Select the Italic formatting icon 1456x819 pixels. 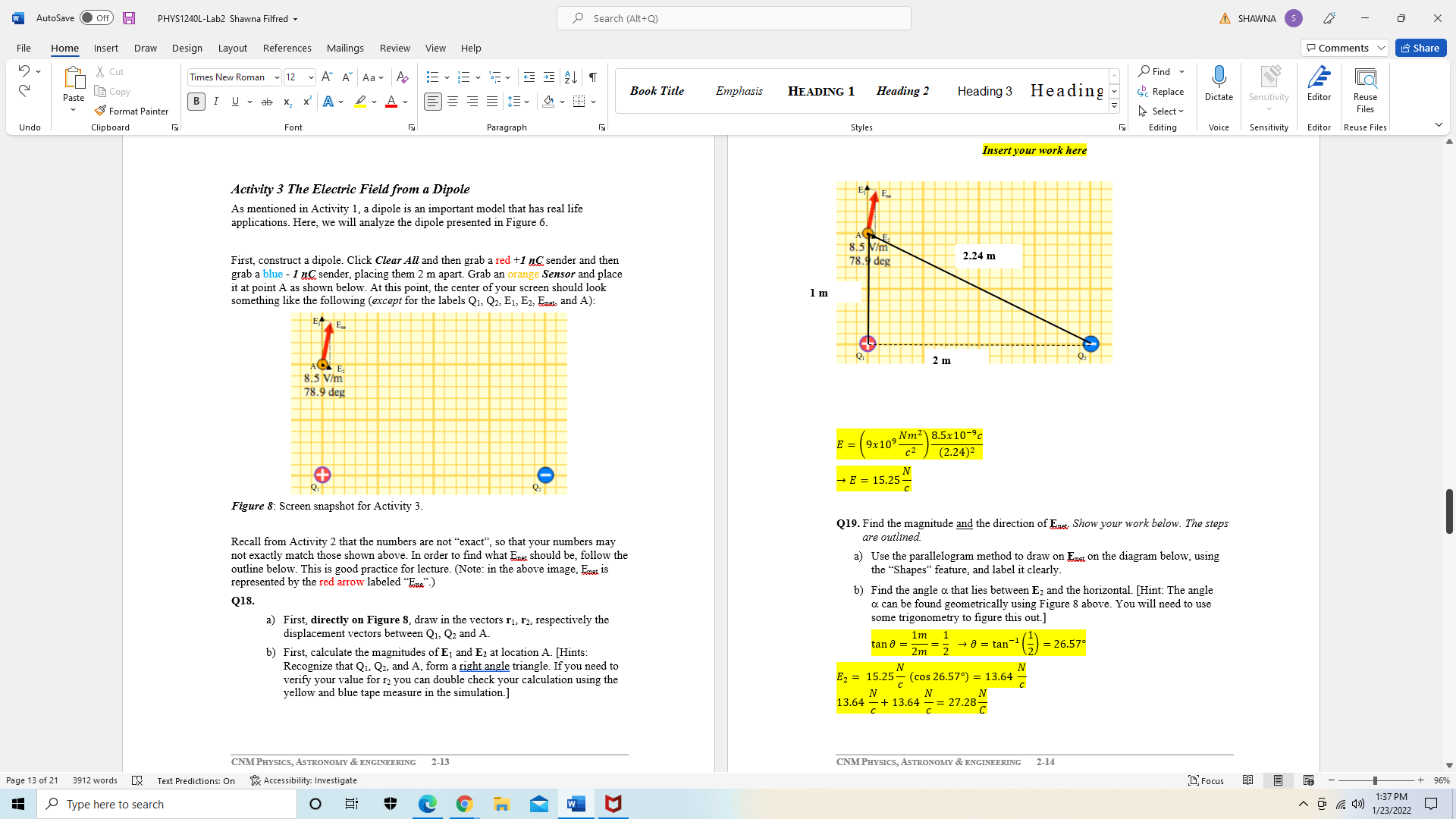(x=215, y=101)
